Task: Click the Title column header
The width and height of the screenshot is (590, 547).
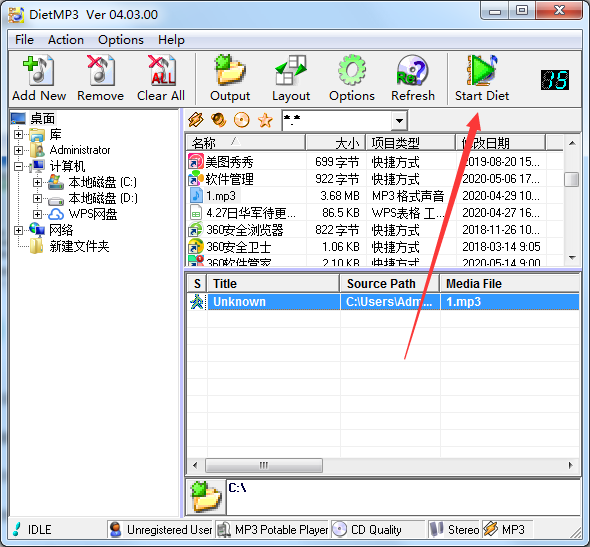Action: [x=273, y=284]
